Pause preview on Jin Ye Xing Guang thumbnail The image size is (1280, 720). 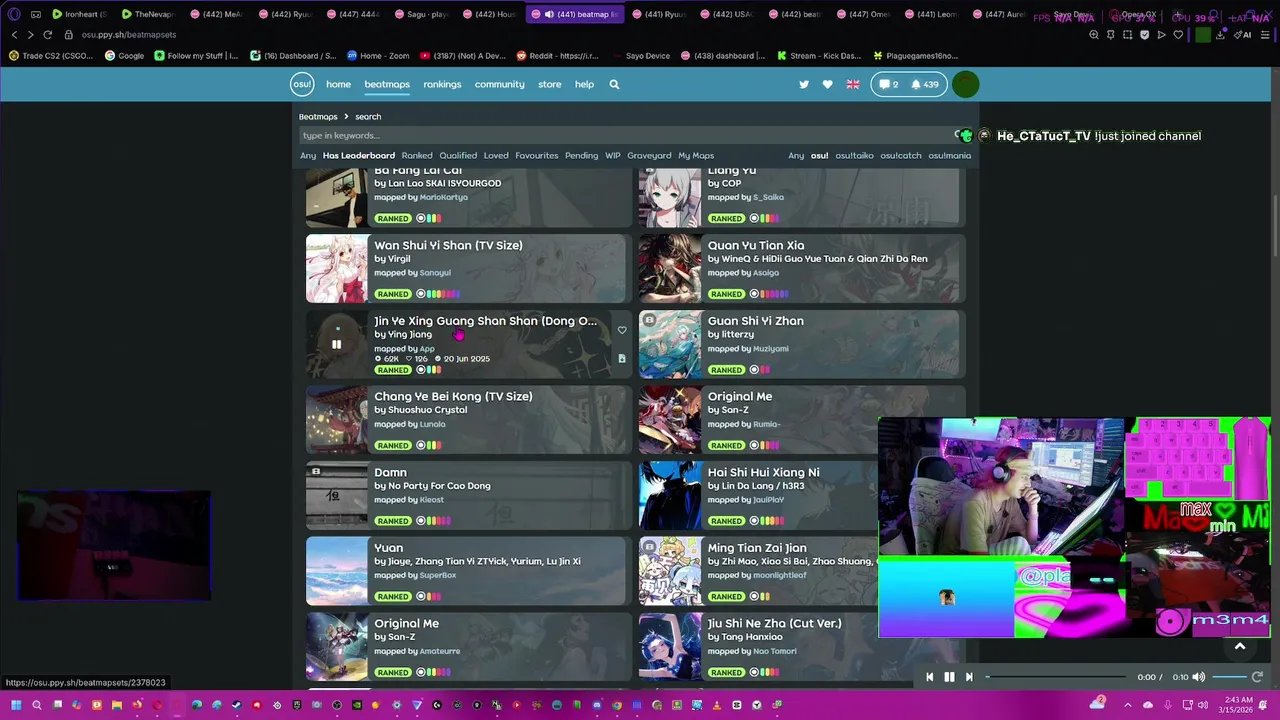click(336, 344)
